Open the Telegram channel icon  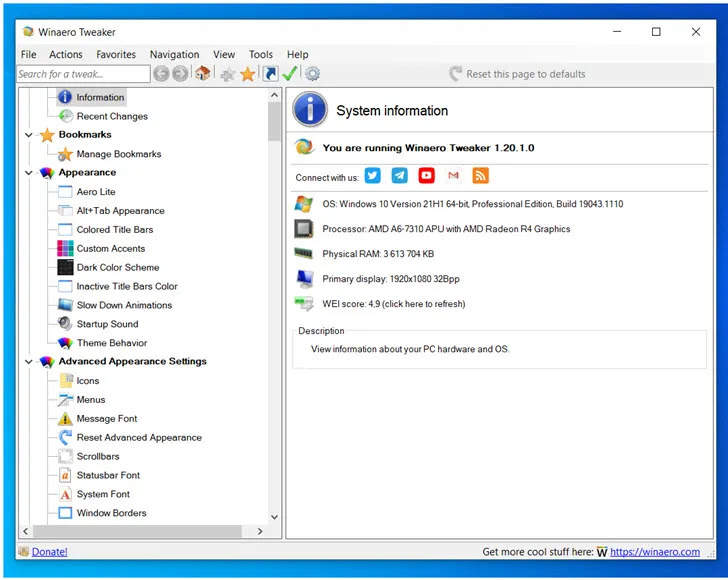(399, 176)
